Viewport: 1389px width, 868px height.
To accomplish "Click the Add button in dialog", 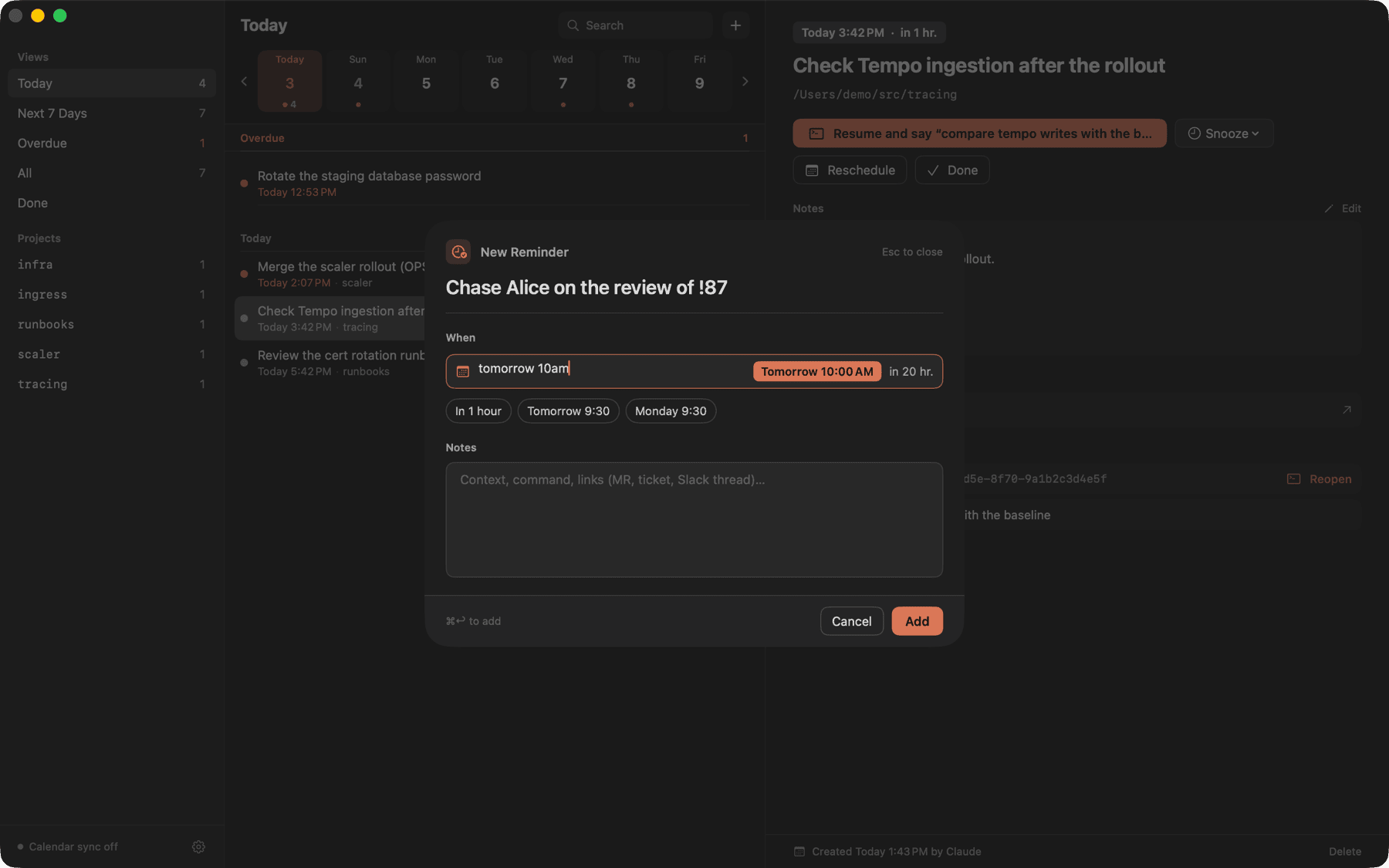I will pos(917,621).
